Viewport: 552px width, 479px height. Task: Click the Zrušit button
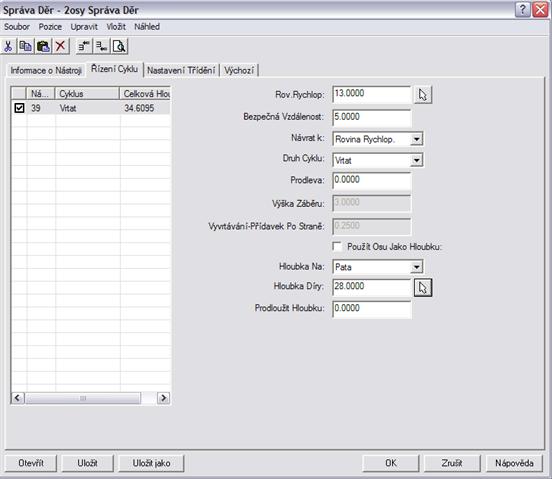[452, 463]
